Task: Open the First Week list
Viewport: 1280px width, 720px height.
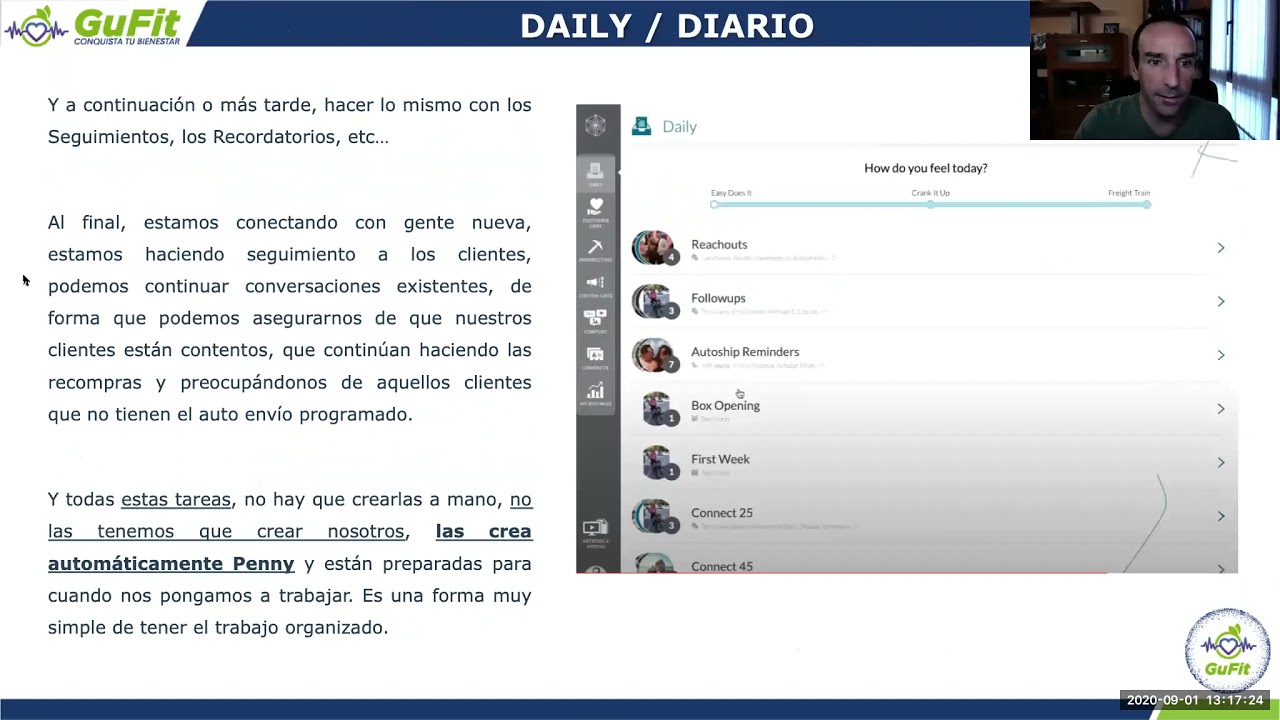Action: point(932,462)
